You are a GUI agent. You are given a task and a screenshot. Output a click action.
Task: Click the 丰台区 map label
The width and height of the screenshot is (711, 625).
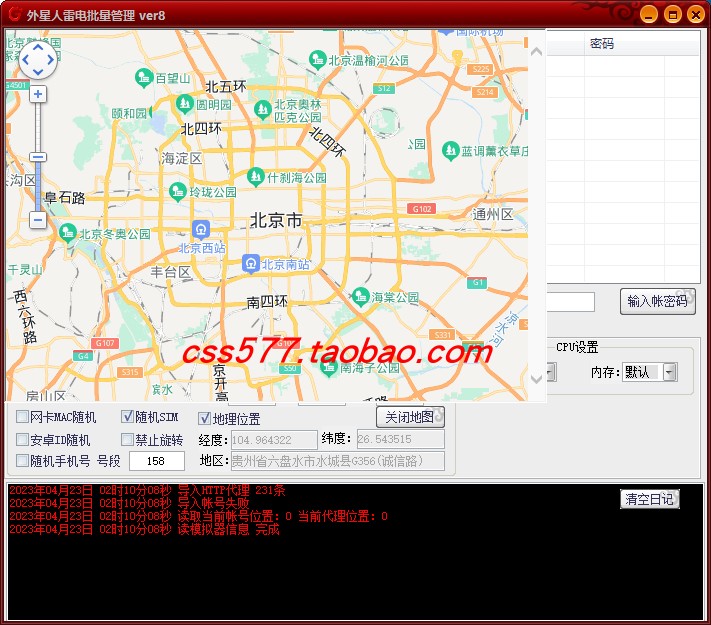[x=170, y=272]
